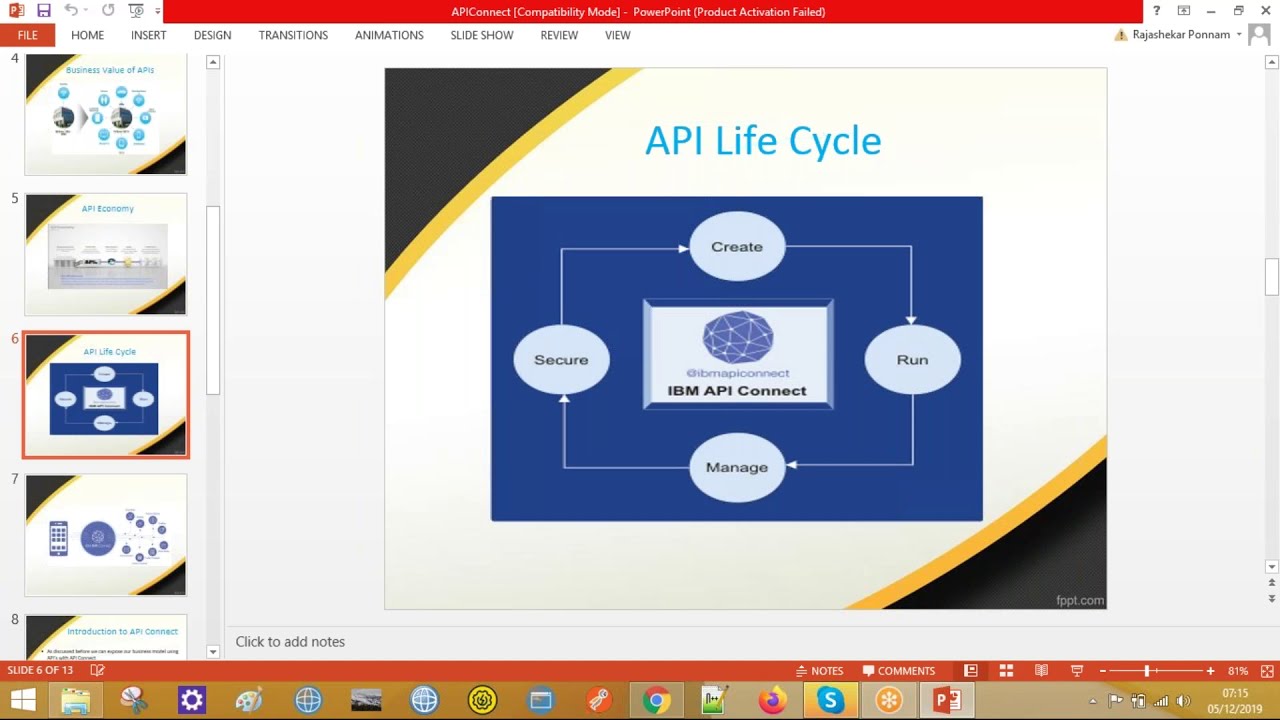
Task: Go to previous slide double-arrow button
Action: click(x=1272, y=582)
